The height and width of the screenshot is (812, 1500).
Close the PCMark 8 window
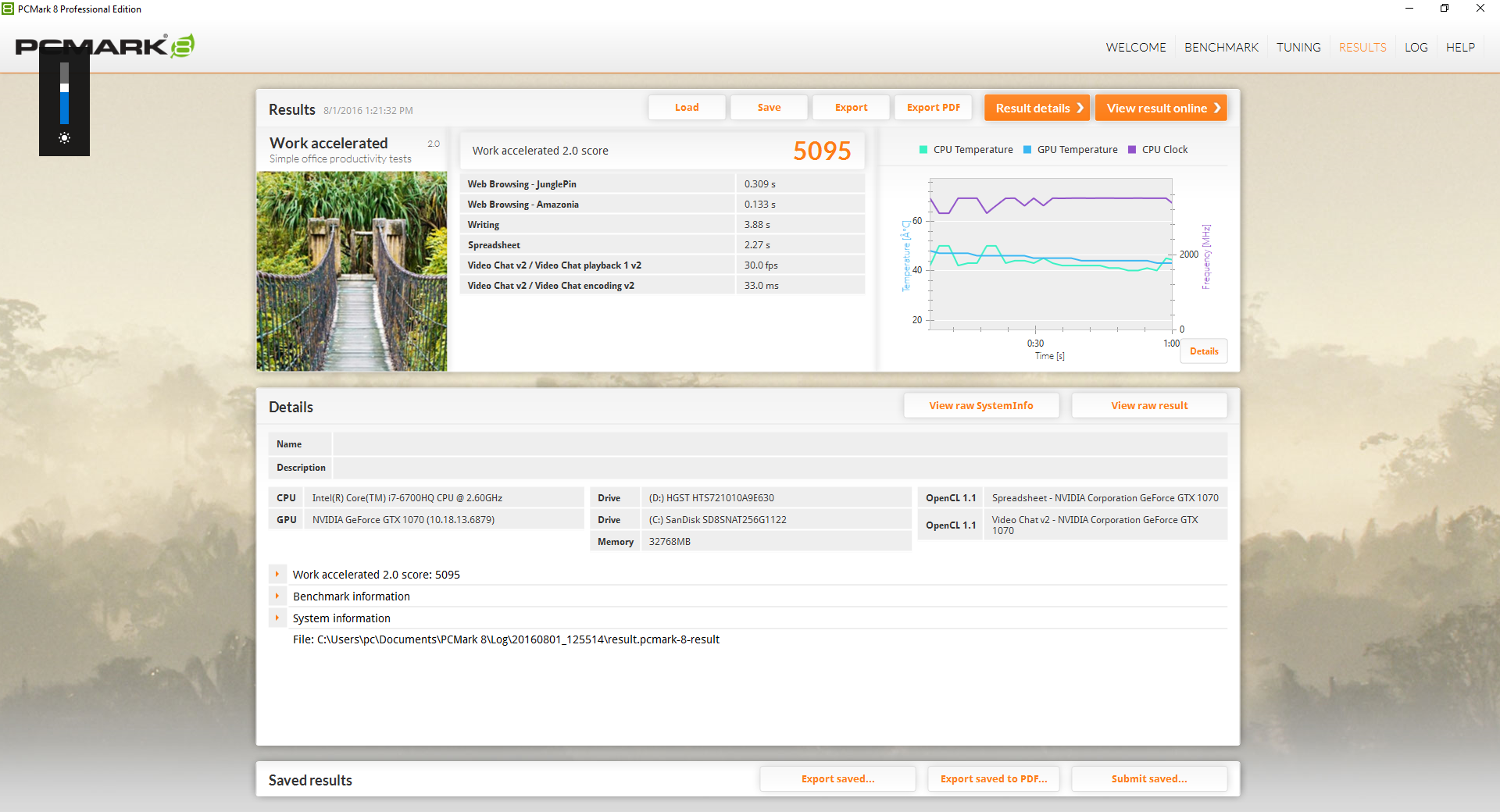(1480, 9)
